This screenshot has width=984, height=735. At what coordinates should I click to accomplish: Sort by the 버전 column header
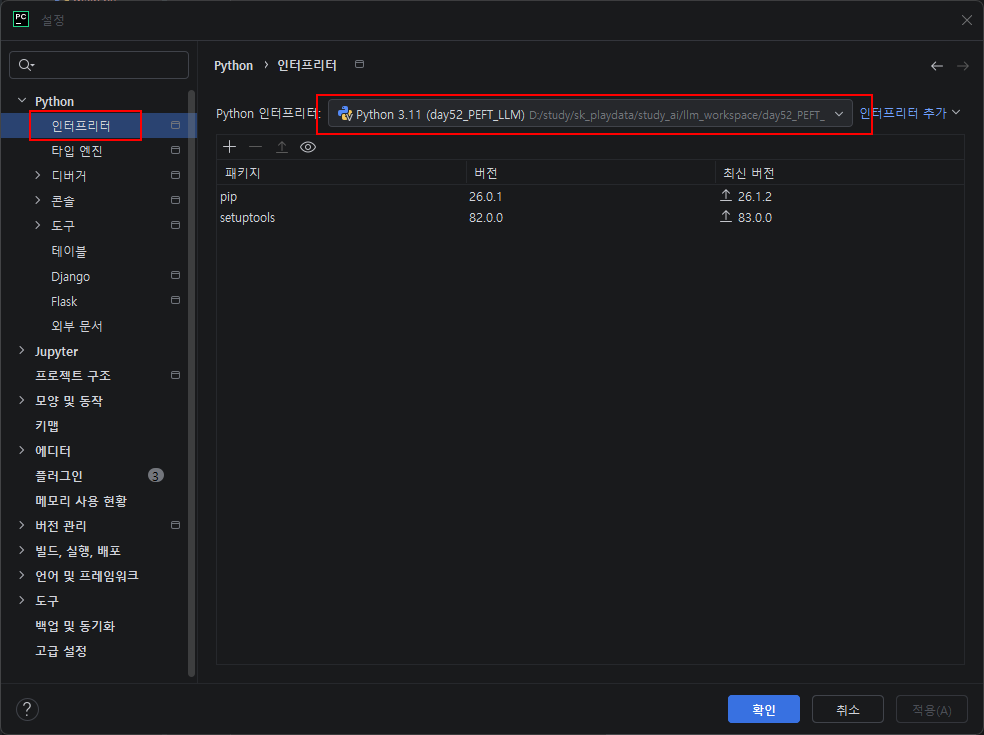coord(590,173)
